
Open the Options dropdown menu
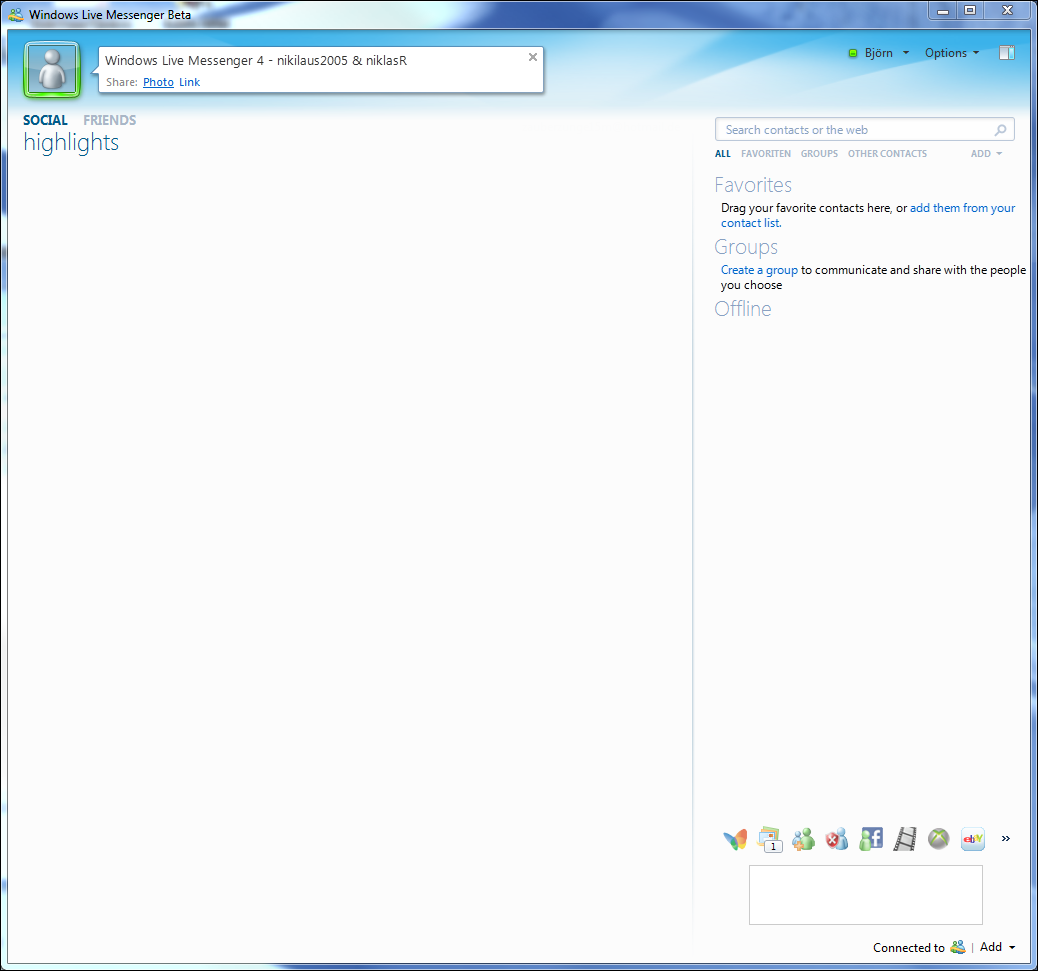pyautogui.click(x=952, y=53)
